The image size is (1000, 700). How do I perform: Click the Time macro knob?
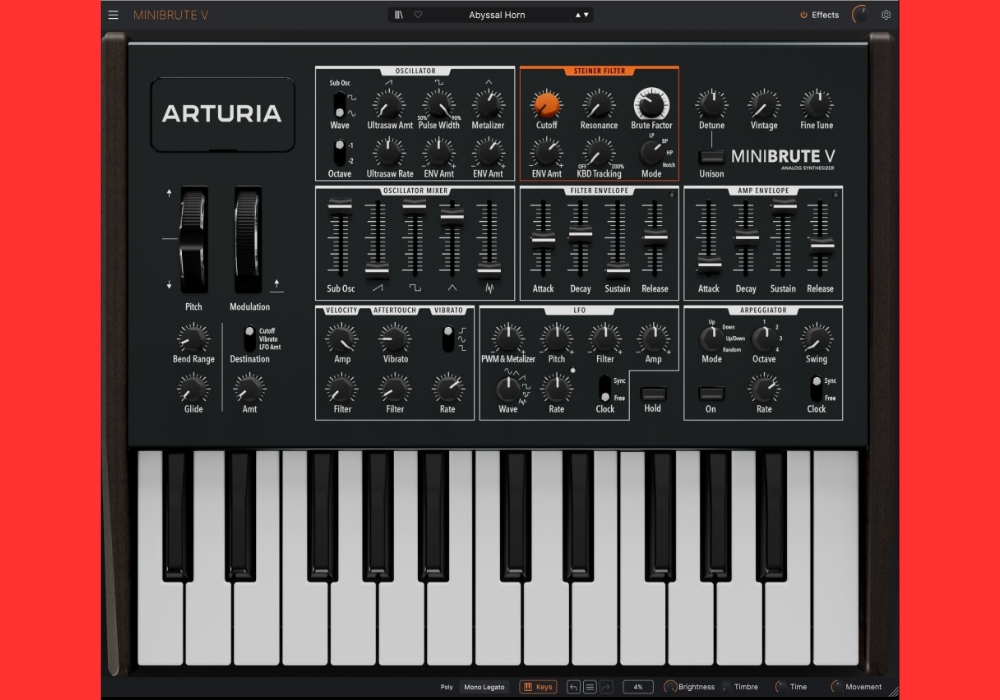pos(781,687)
